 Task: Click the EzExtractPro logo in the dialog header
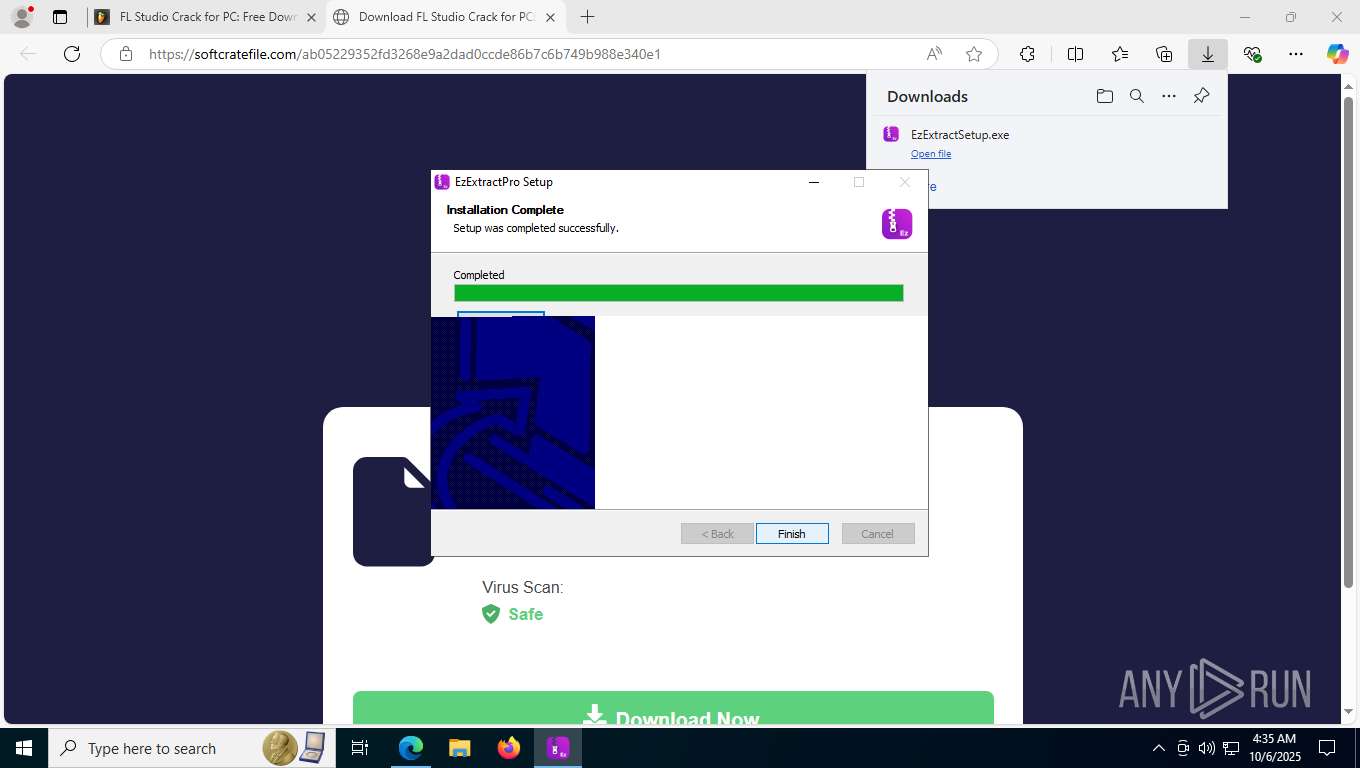click(x=897, y=224)
